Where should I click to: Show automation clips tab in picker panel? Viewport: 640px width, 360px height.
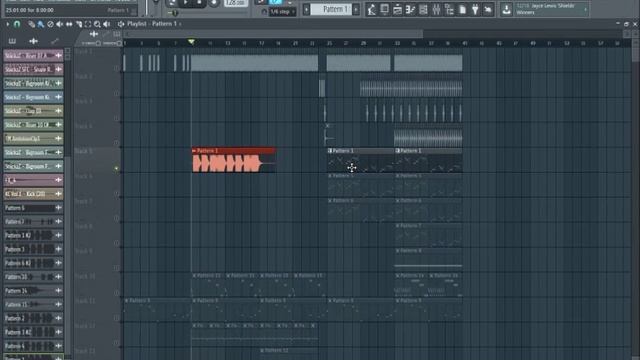coord(55,41)
